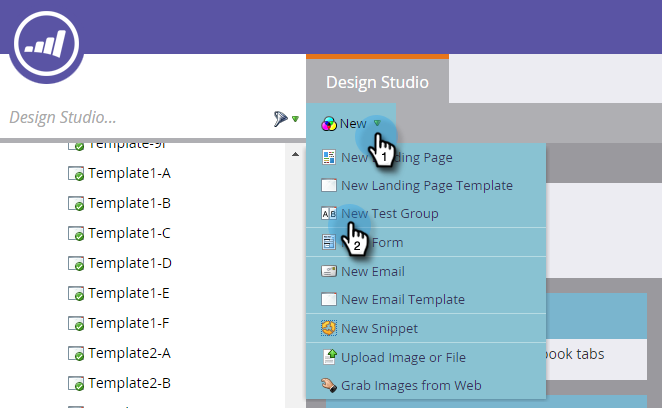Click the Grab Images from Web icon

[x=328, y=385]
